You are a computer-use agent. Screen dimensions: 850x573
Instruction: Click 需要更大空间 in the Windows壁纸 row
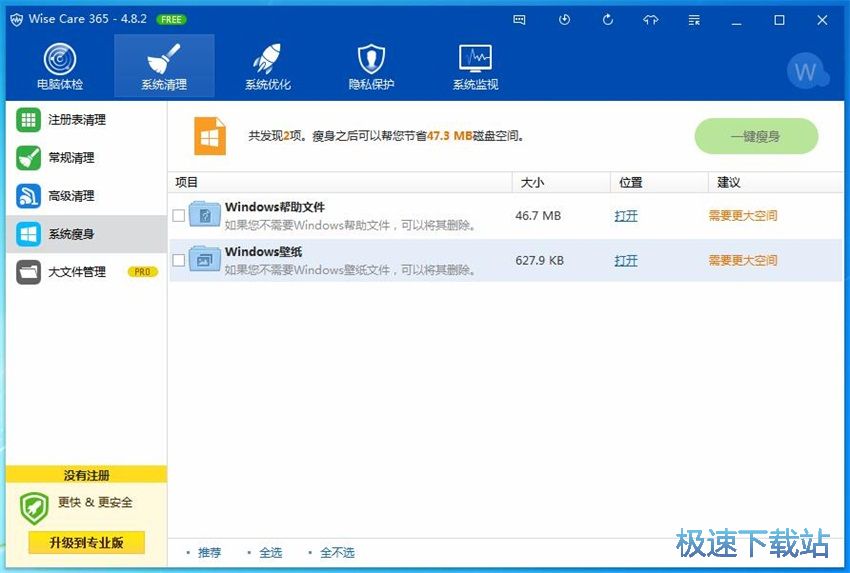(743, 261)
